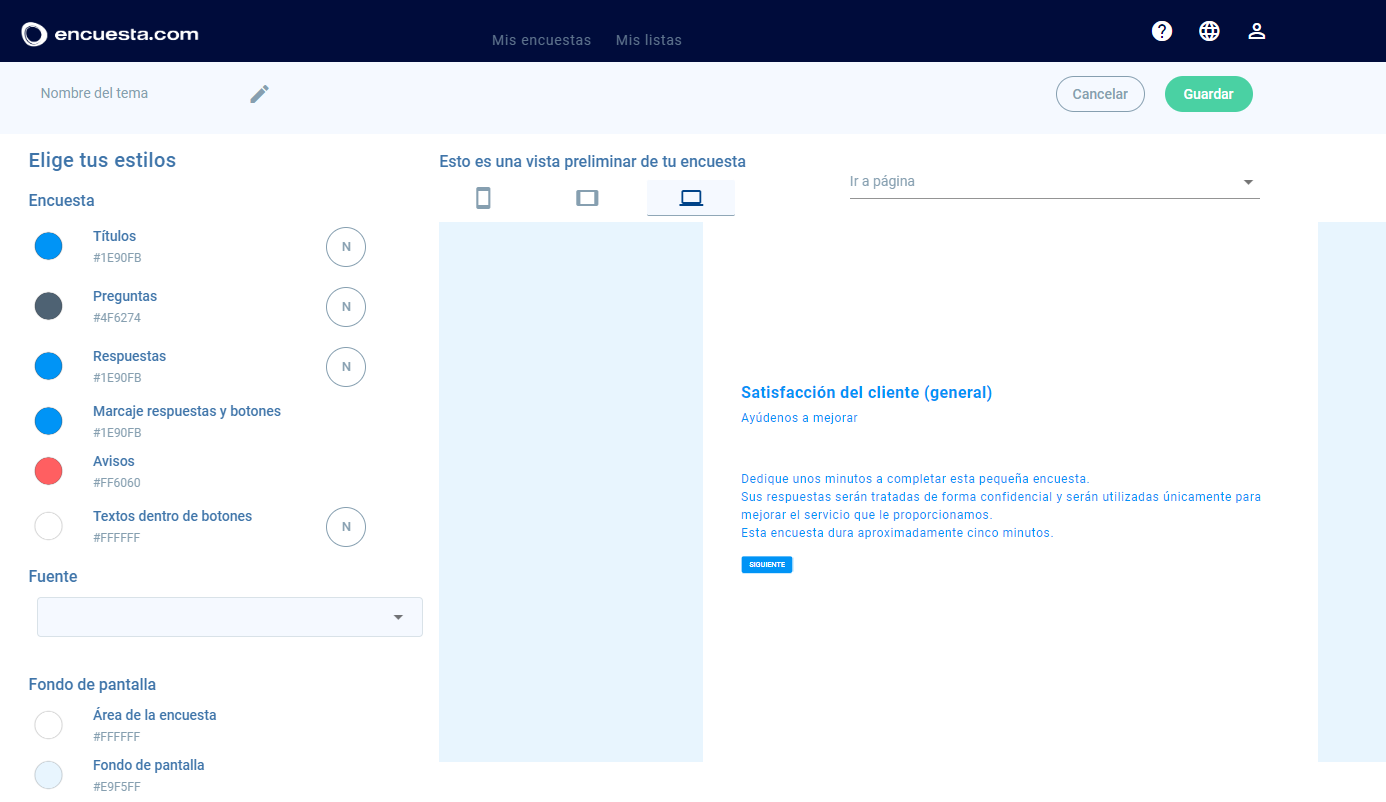Click the Nombre del tema input field
This screenshot has height=802, width=1386.
click(x=135, y=93)
